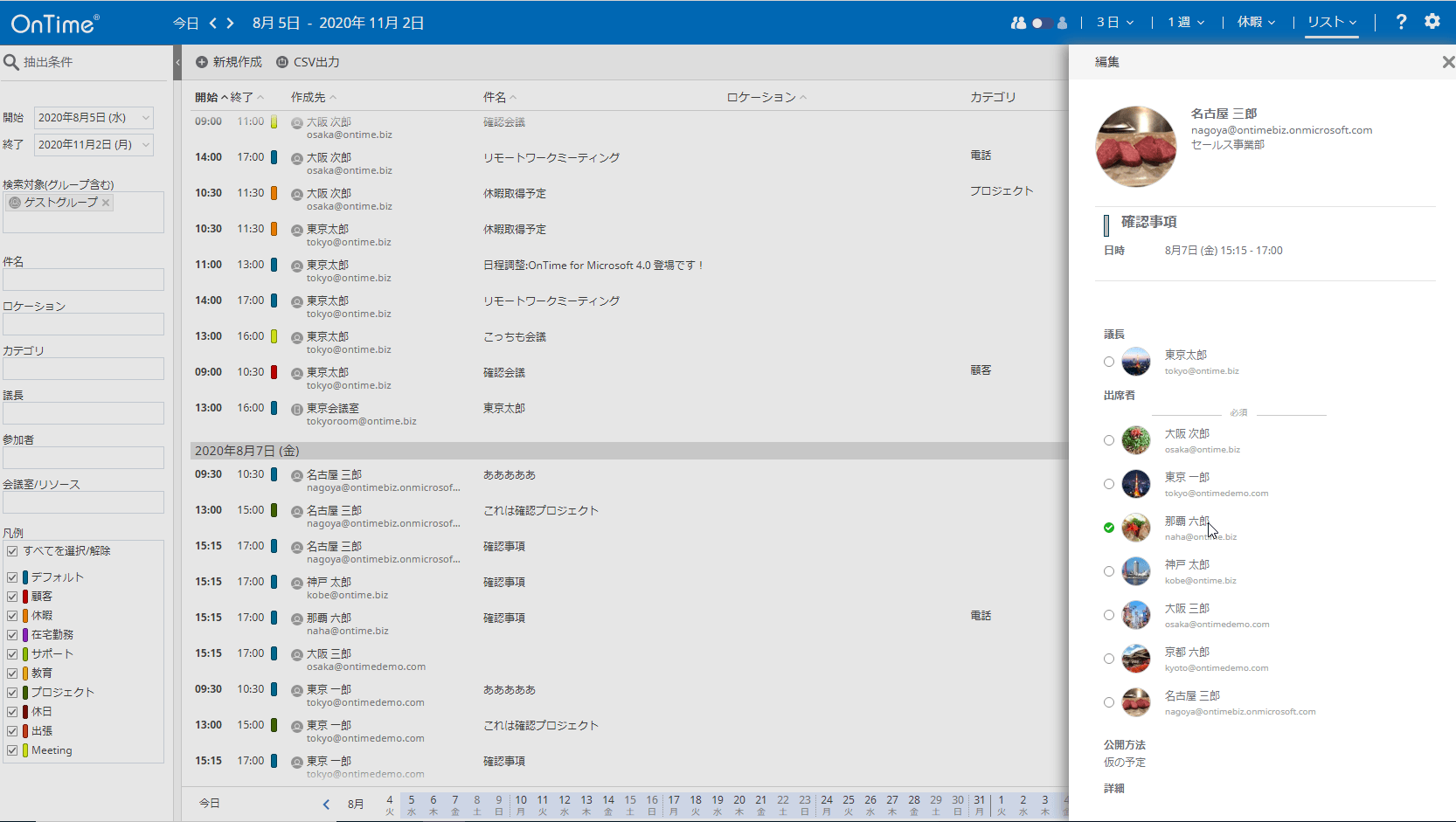Select the radio button for 神戸 太郎 attendee
Screen dimensions: 1456x822
coord(1108,570)
